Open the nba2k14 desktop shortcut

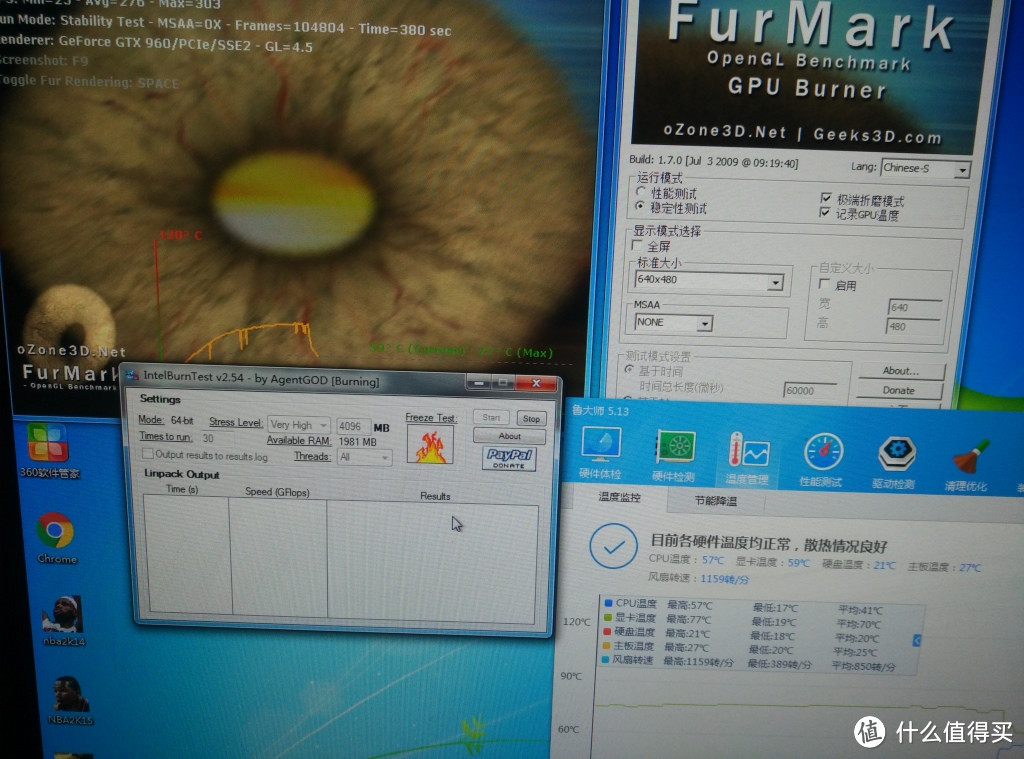[x=63, y=619]
